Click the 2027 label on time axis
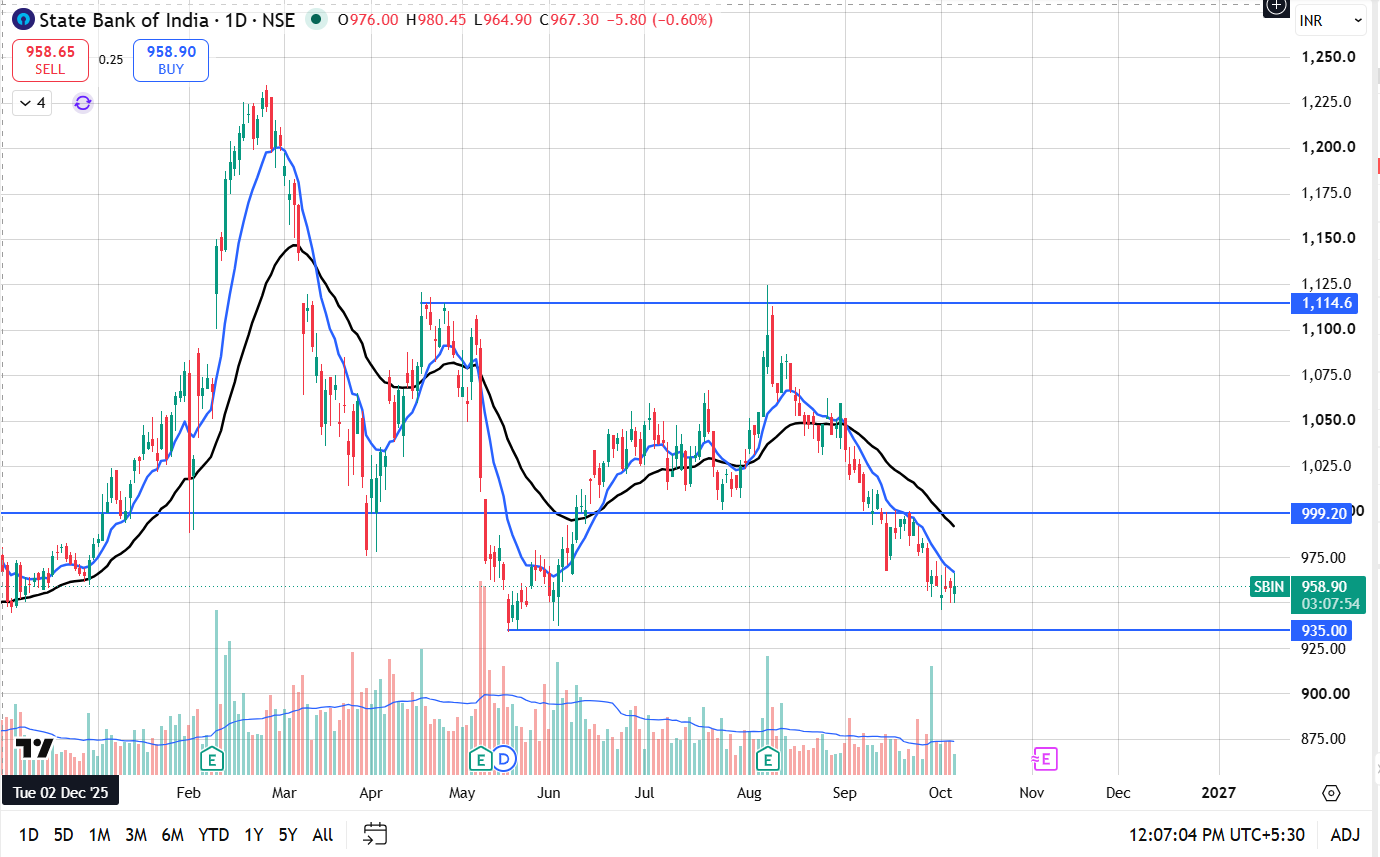The height and width of the screenshot is (857, 1380). point(1220,792)
